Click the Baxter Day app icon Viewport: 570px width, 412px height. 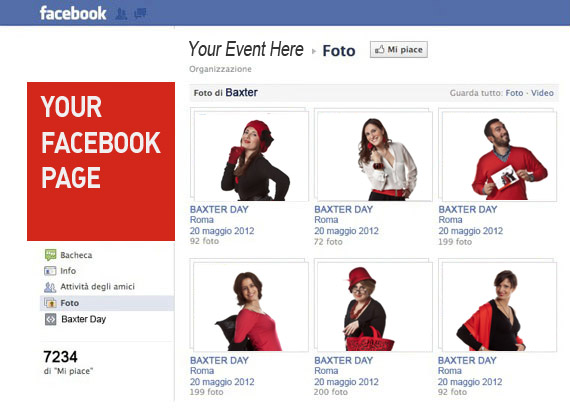coord(51,319)
